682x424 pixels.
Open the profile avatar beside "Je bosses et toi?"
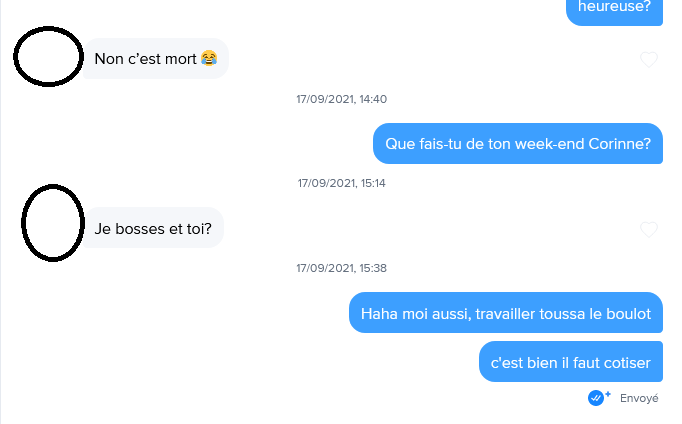tap(53, 223)
